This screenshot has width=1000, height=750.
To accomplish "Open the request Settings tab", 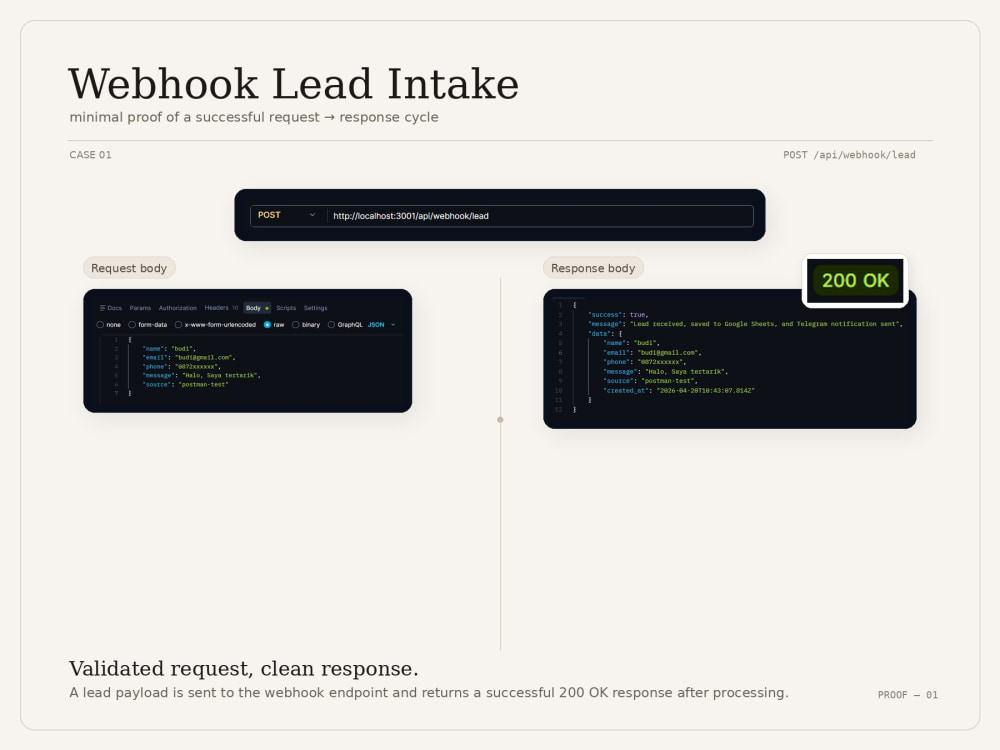I will tap(315, 308).
